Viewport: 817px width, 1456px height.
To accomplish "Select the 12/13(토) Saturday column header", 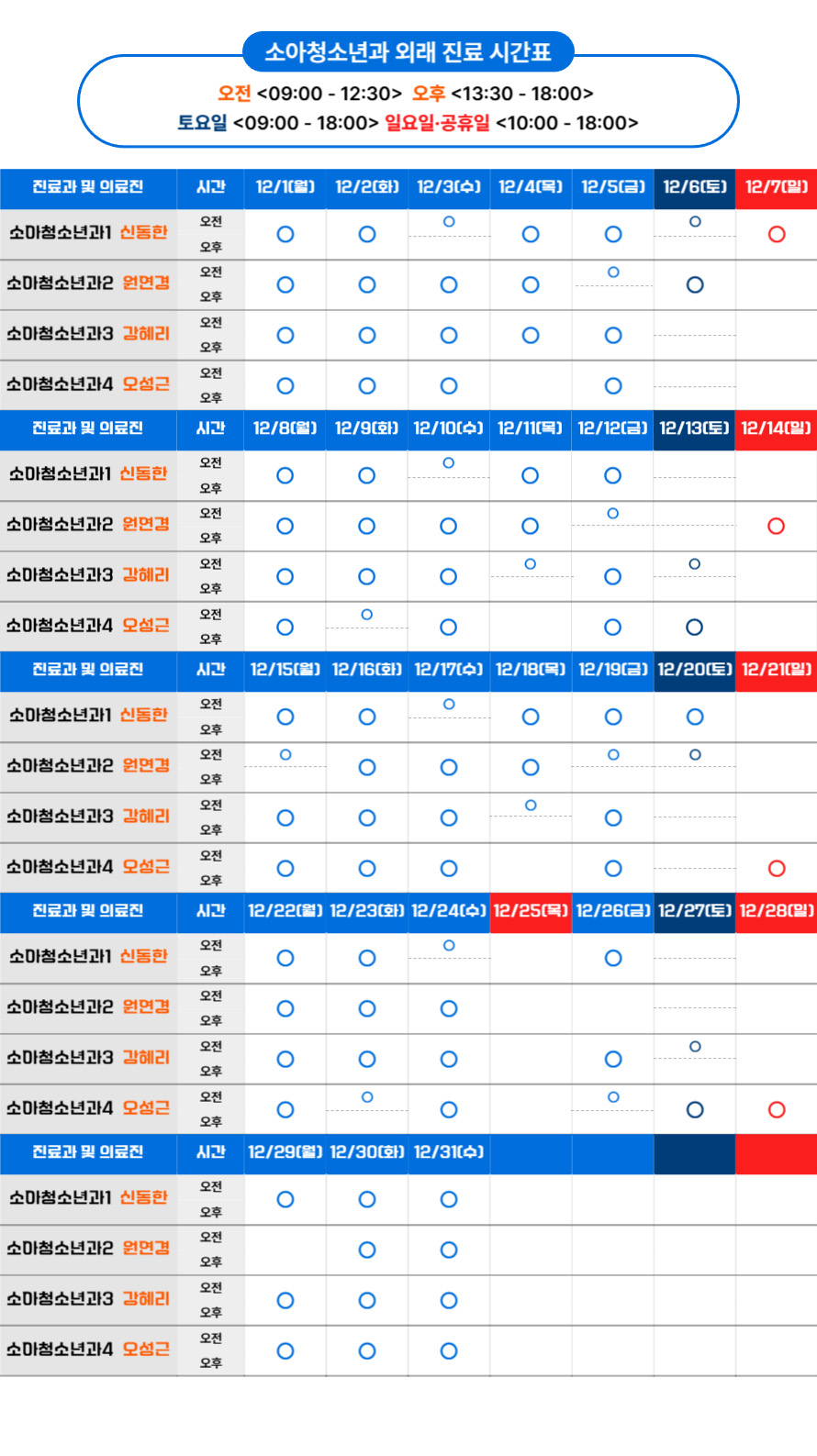I will point(694,428).
